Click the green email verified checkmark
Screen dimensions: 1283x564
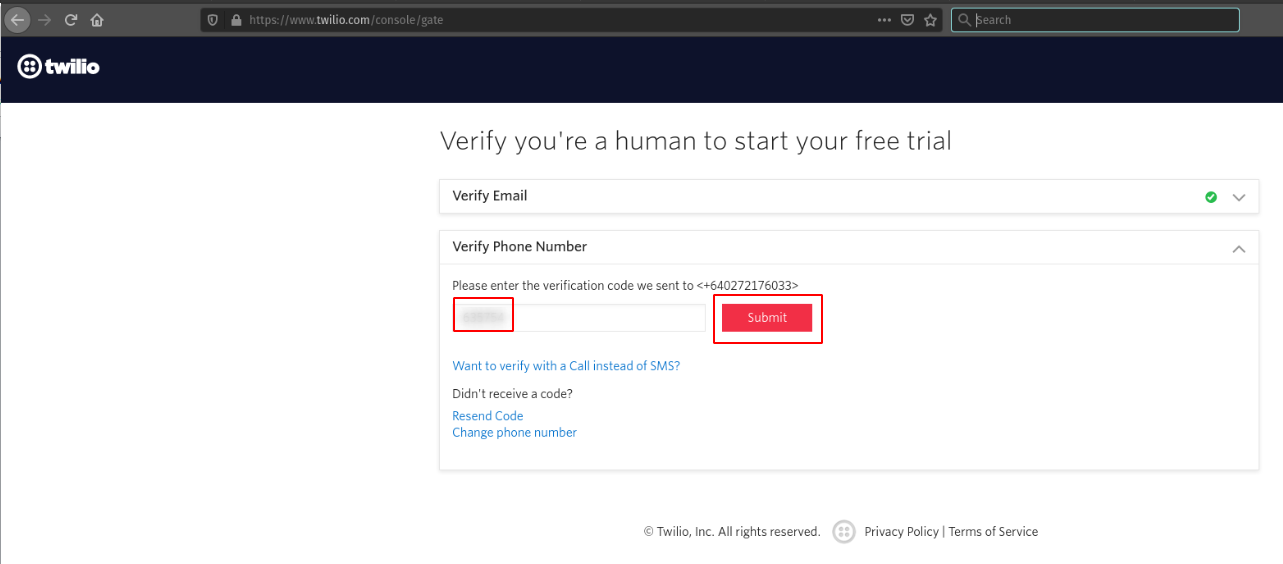point(1211,197)
